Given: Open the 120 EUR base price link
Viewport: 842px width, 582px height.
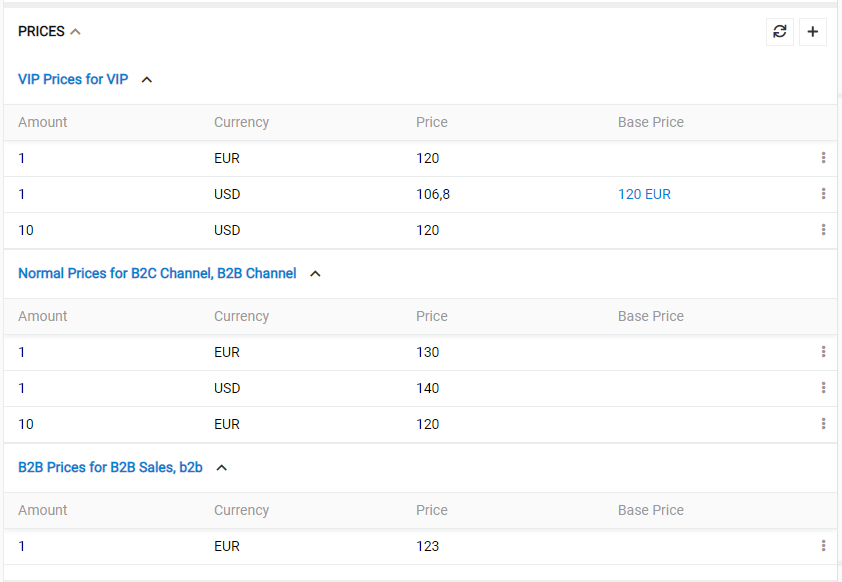Looking at the screenshot, I should click(x=644, y=194).
